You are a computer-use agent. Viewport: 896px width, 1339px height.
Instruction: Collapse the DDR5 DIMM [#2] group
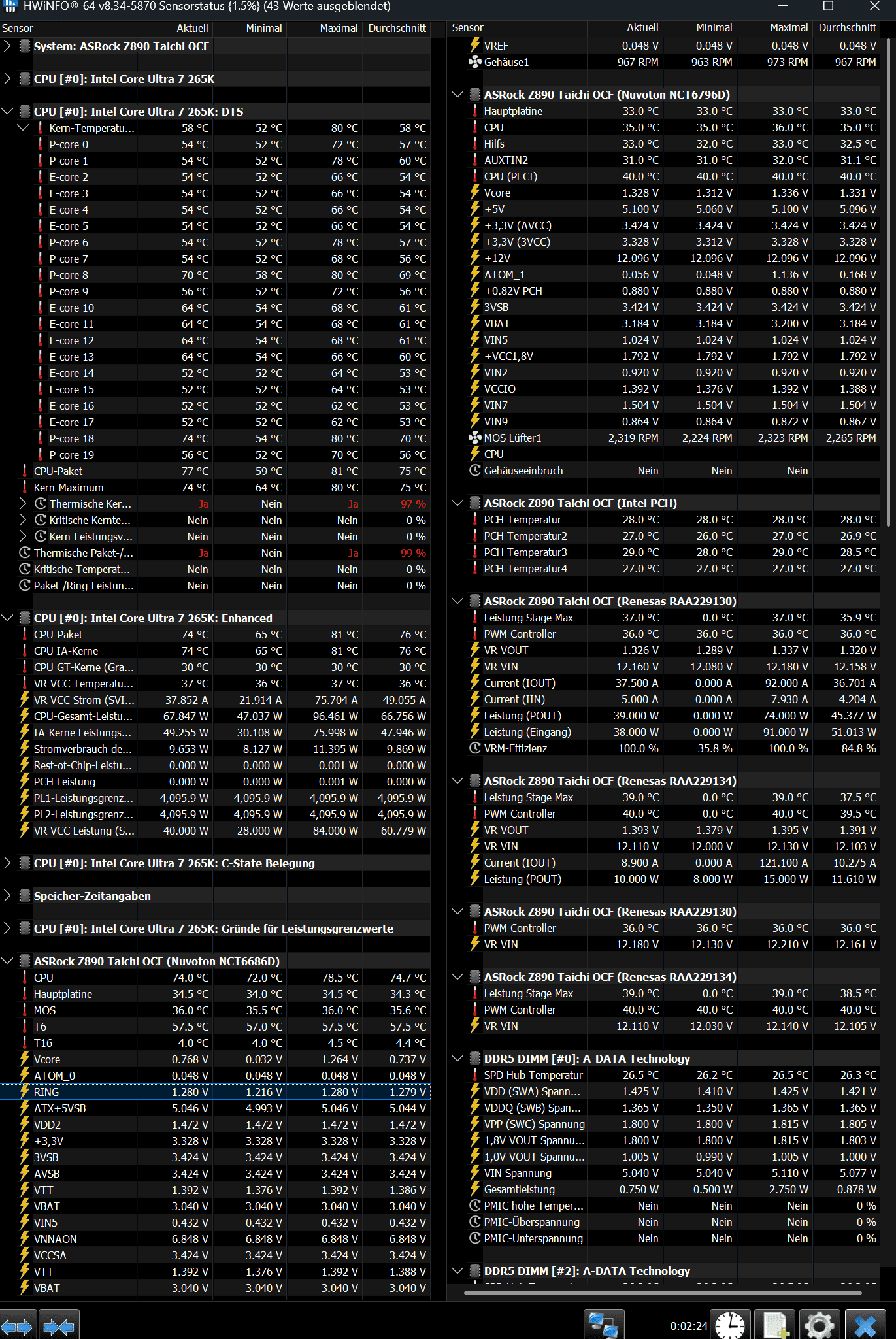click(457, 1270)
